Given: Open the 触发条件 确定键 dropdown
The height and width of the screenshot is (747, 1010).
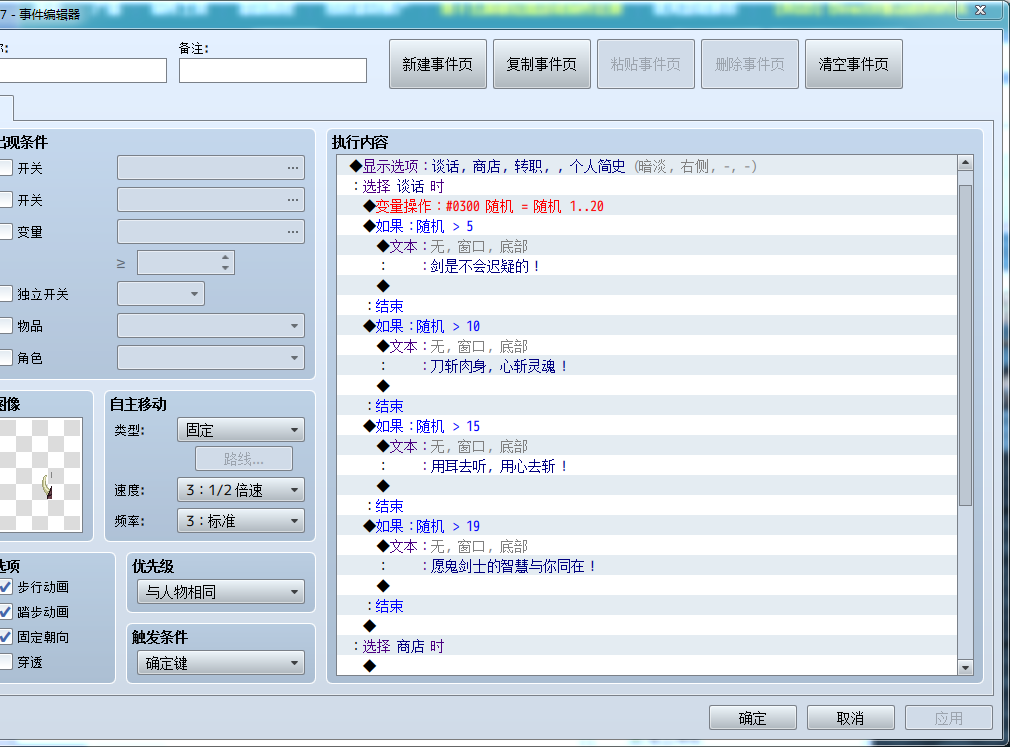Looking at the screenshot, I should [220, 663].
